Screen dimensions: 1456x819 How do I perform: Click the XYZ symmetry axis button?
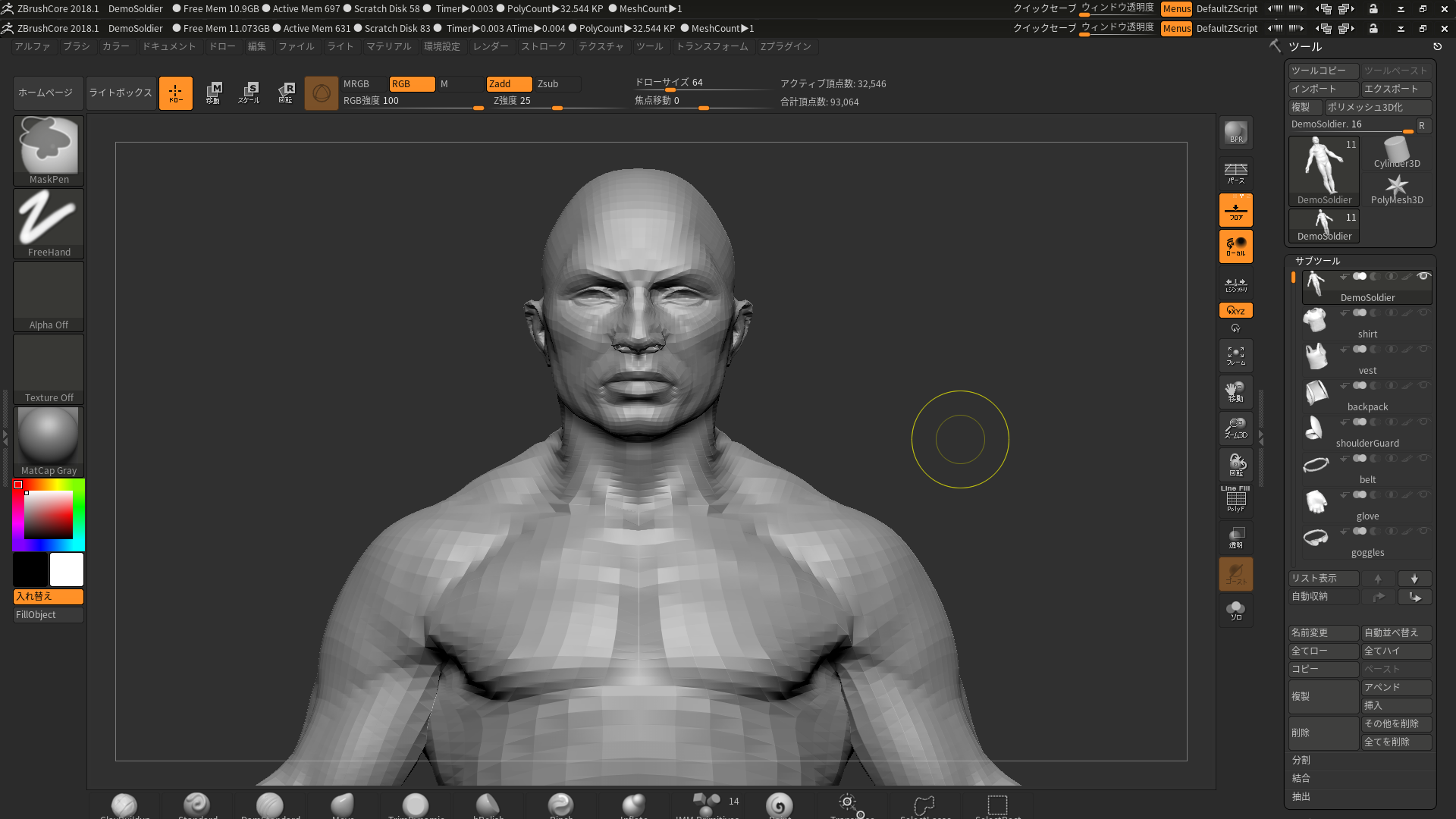pyautogui.click(x=1235, y=309)
